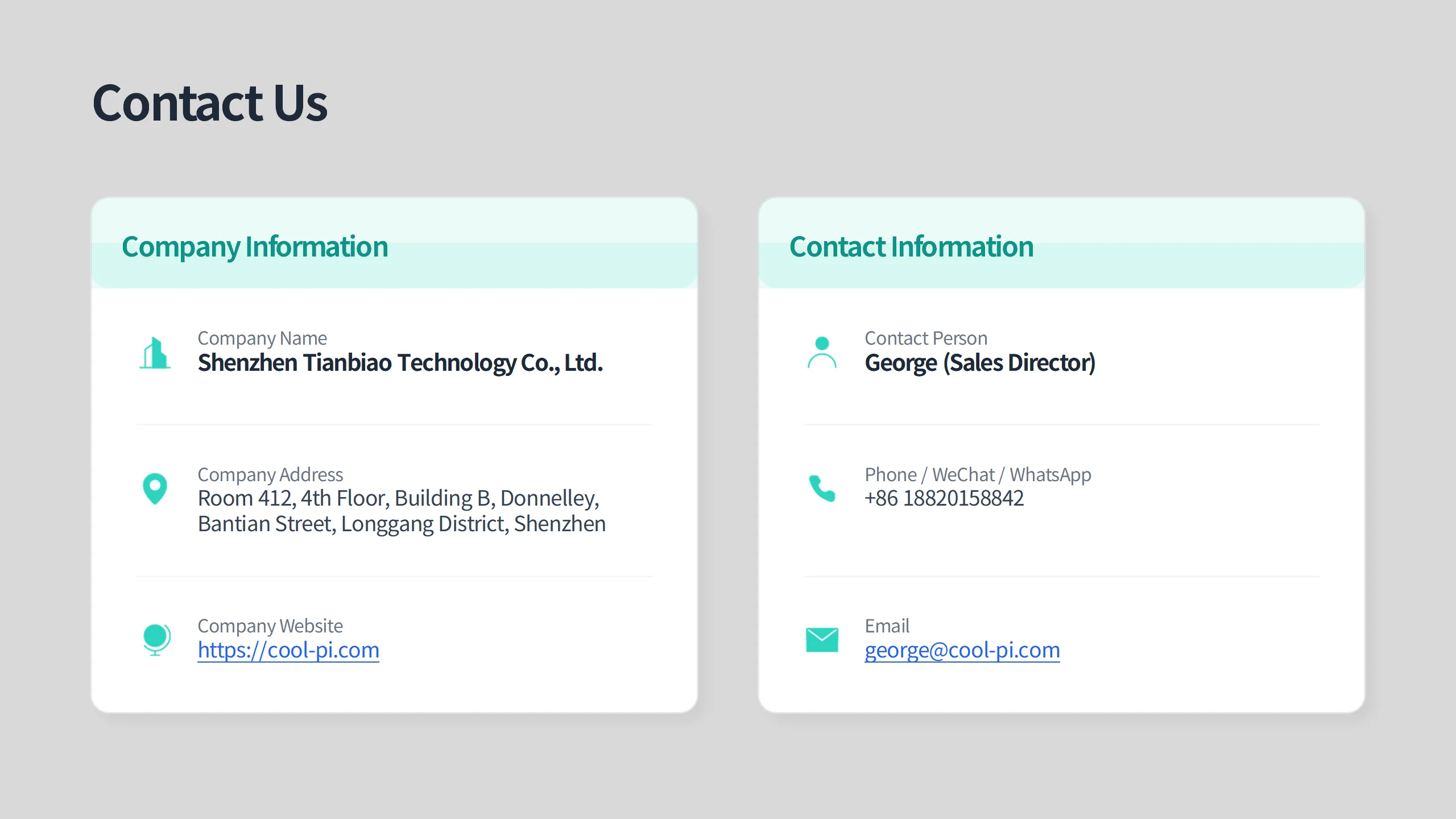Click the Phone / WeChat / WhatsApp label
The width and height of the screenshot is (1456, 819).
978,475
